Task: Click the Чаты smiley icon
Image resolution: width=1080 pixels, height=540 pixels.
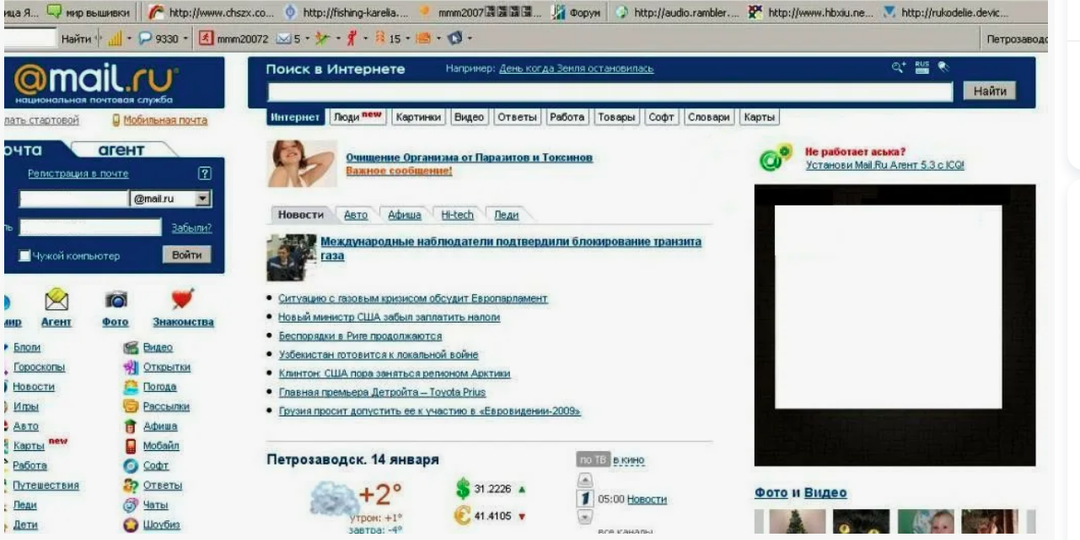Action: (131, 505)
